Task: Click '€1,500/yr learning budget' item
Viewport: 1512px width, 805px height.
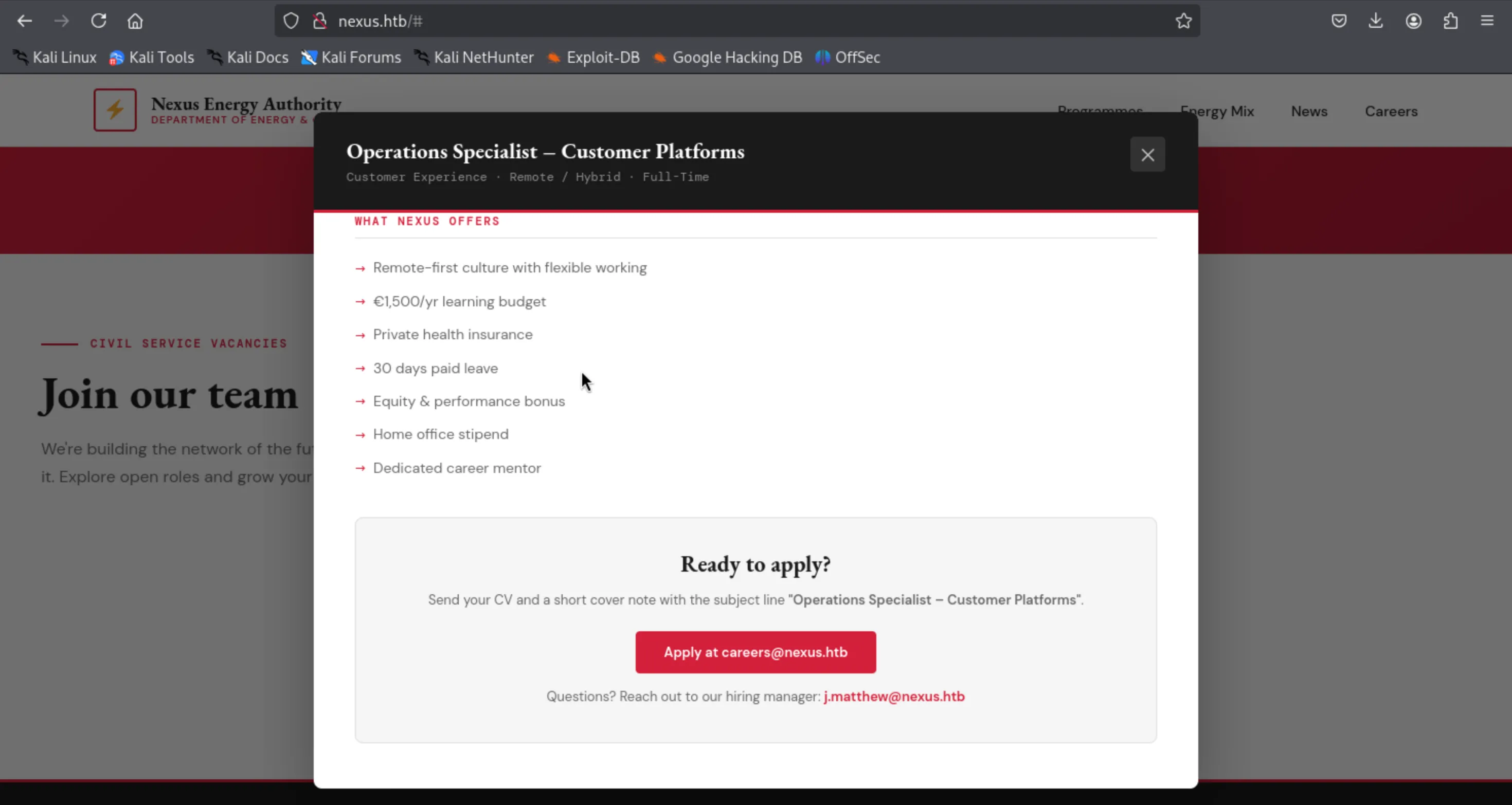Action: (x=459, y=302)
